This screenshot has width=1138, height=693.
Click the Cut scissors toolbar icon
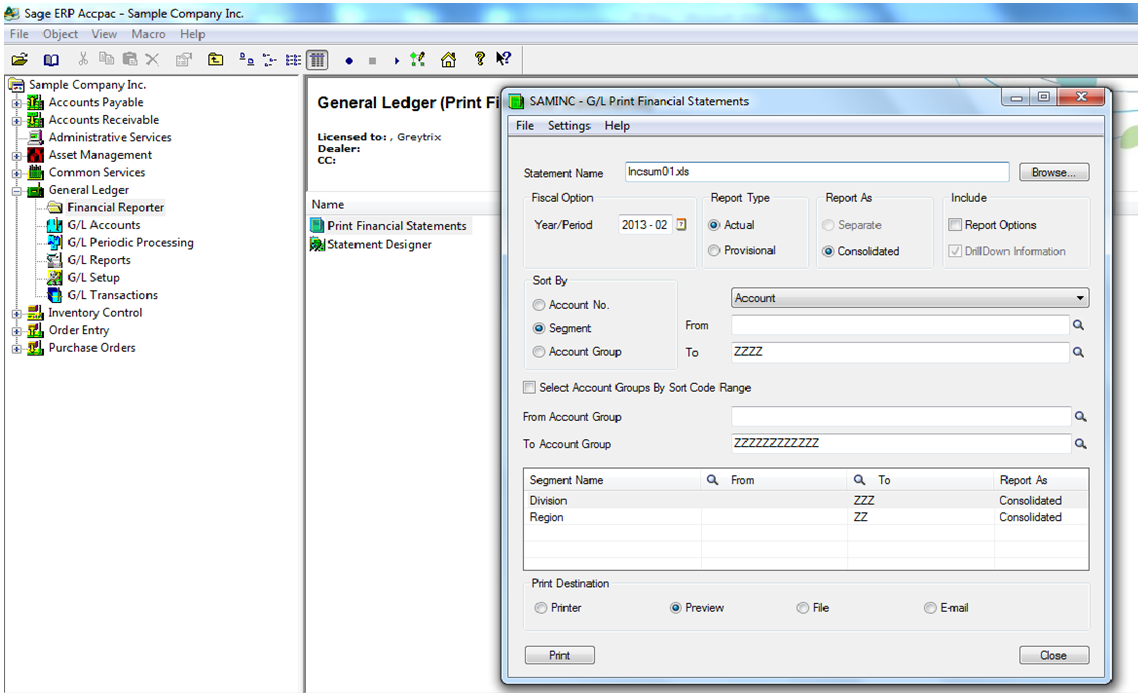pos(83,60)
